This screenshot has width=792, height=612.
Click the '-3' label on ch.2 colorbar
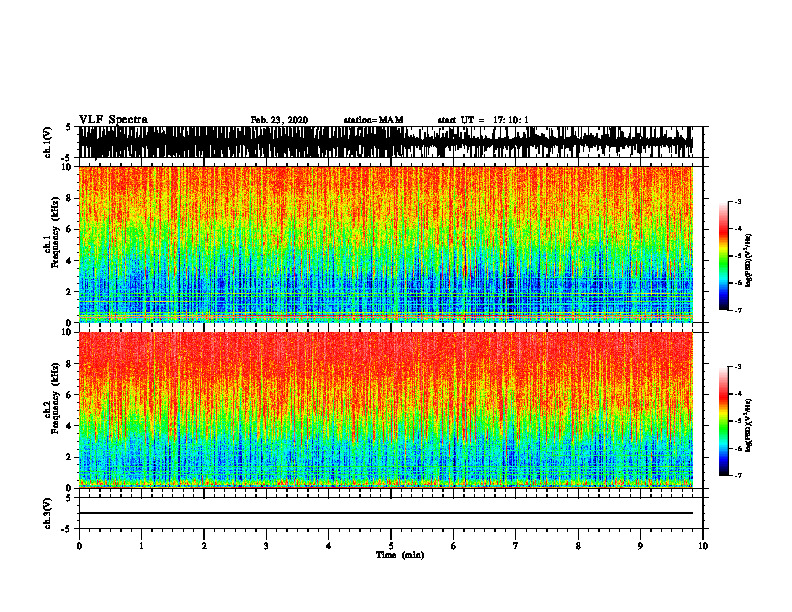click(738, 367)
